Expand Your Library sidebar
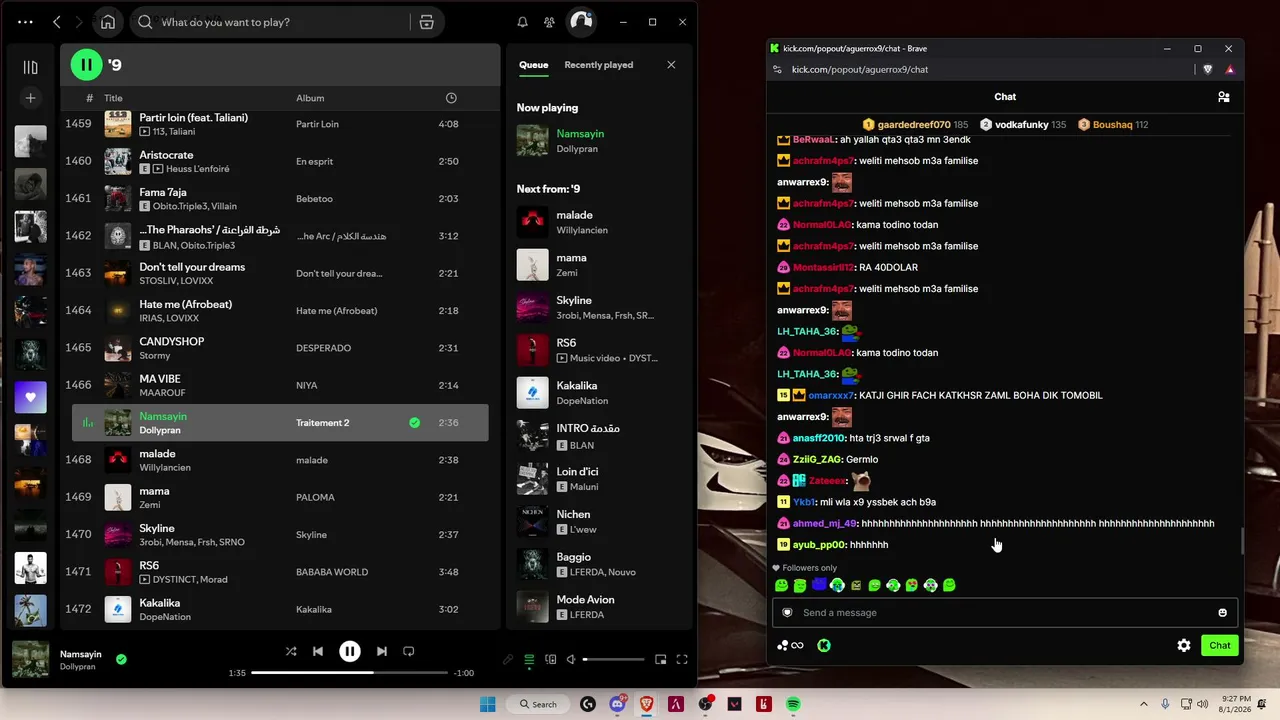This screenshot has width=1280, height=720. [x=30, y=67]
